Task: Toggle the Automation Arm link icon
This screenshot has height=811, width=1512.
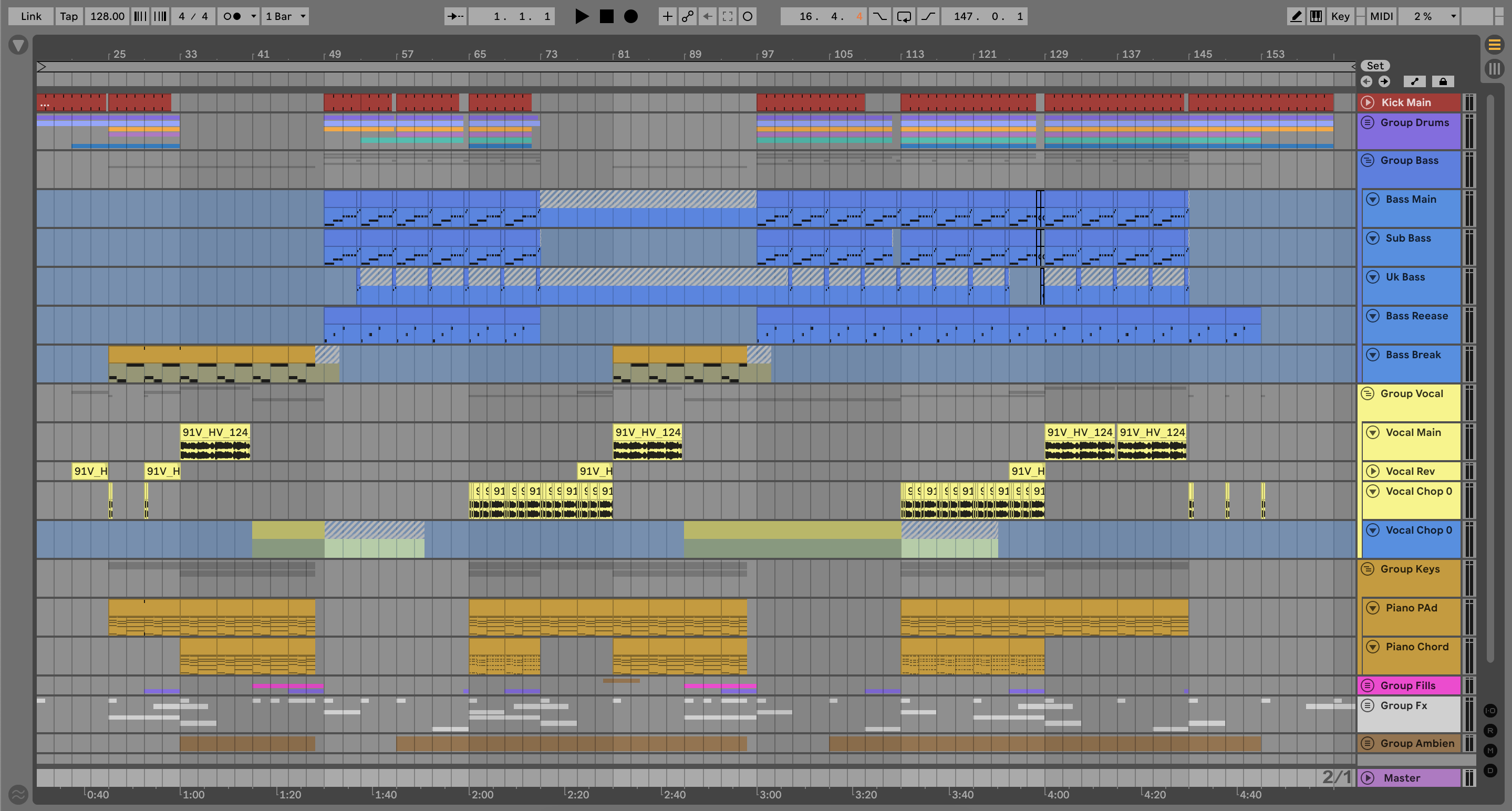Action: click(687, 16)
